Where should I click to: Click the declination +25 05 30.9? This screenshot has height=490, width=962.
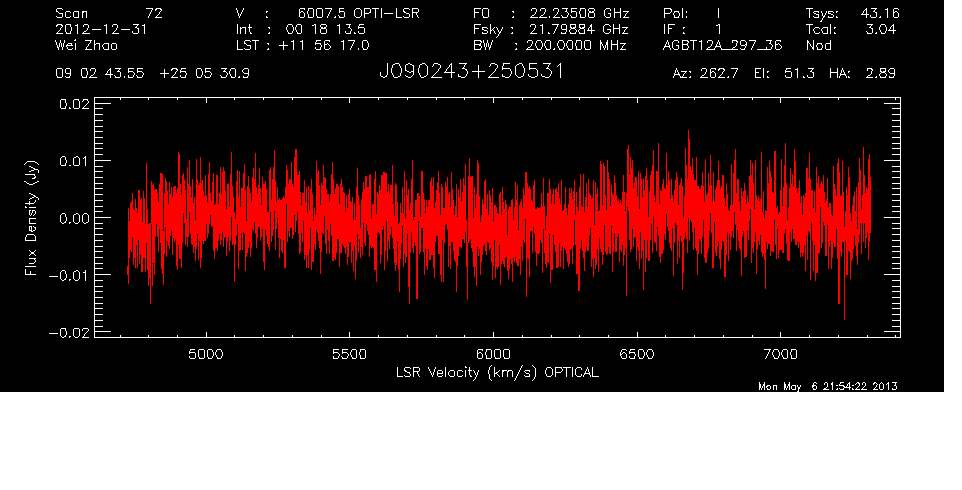(x=204, y=74)
